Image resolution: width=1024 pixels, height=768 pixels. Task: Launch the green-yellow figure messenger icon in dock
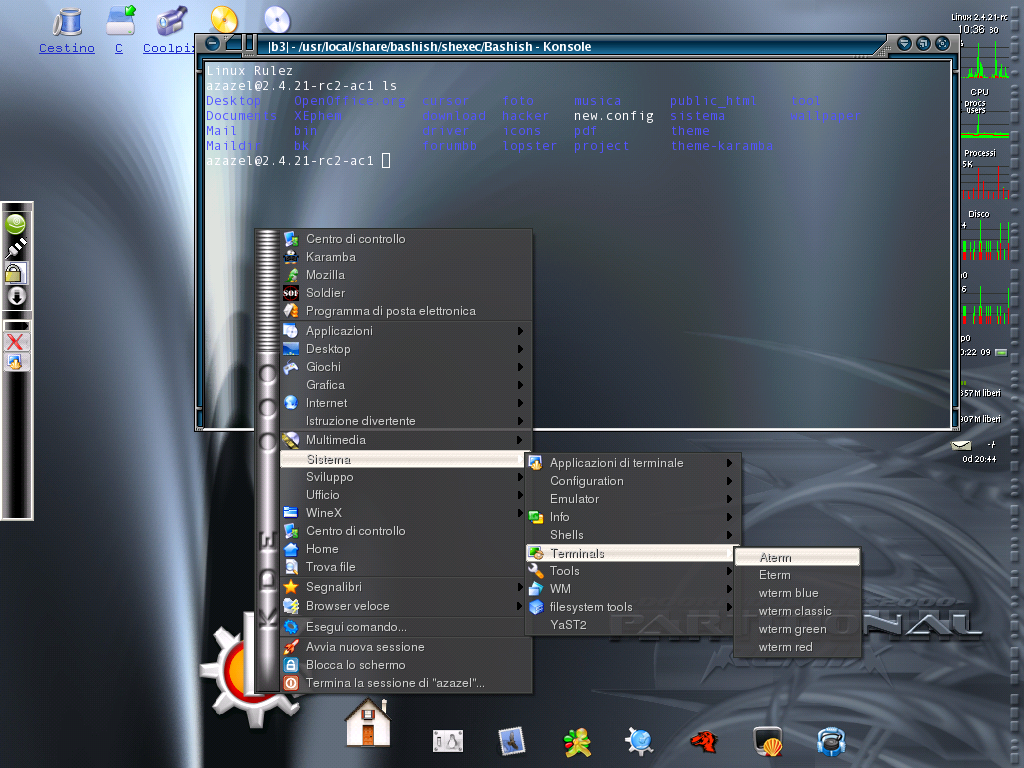(x=577, y=742)
